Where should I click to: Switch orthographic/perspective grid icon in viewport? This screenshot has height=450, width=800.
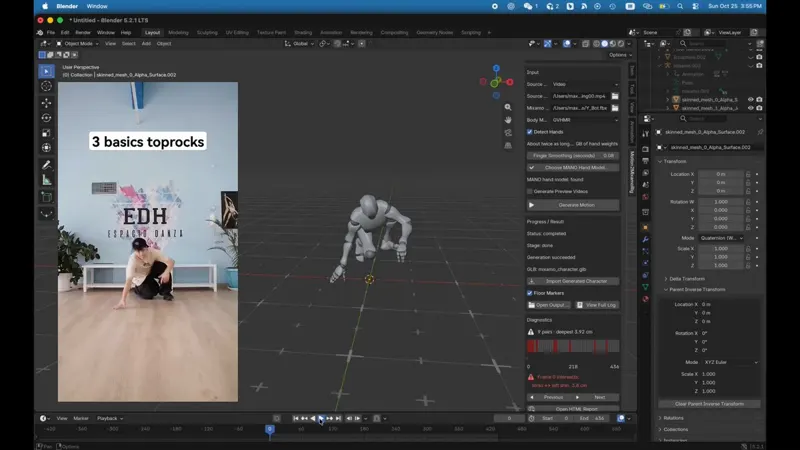click(508, 145)
